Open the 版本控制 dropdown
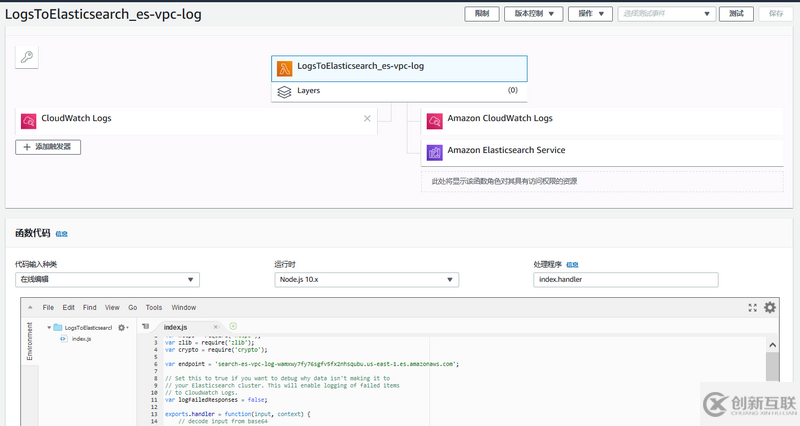The height and width of the screenshot is (426, 800). tap(534, 14)
